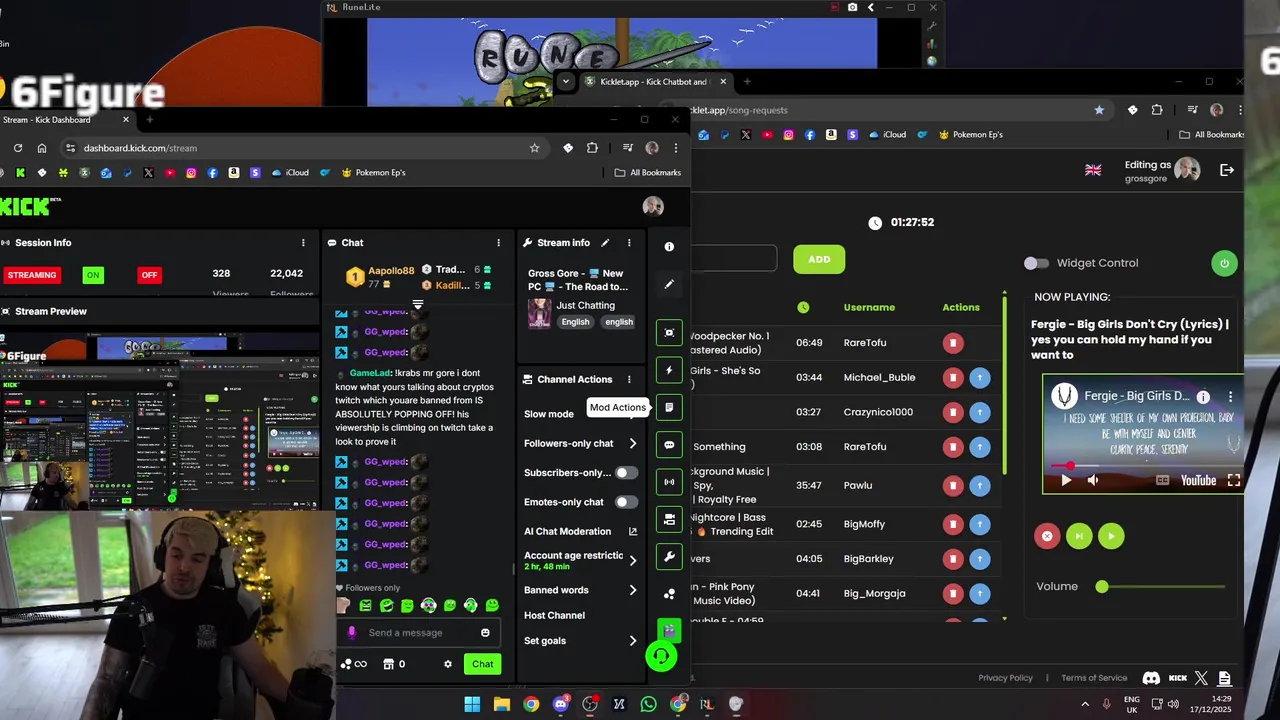Click Host Channel action
Screen dimensions: 1280x720
click(554, 616)
